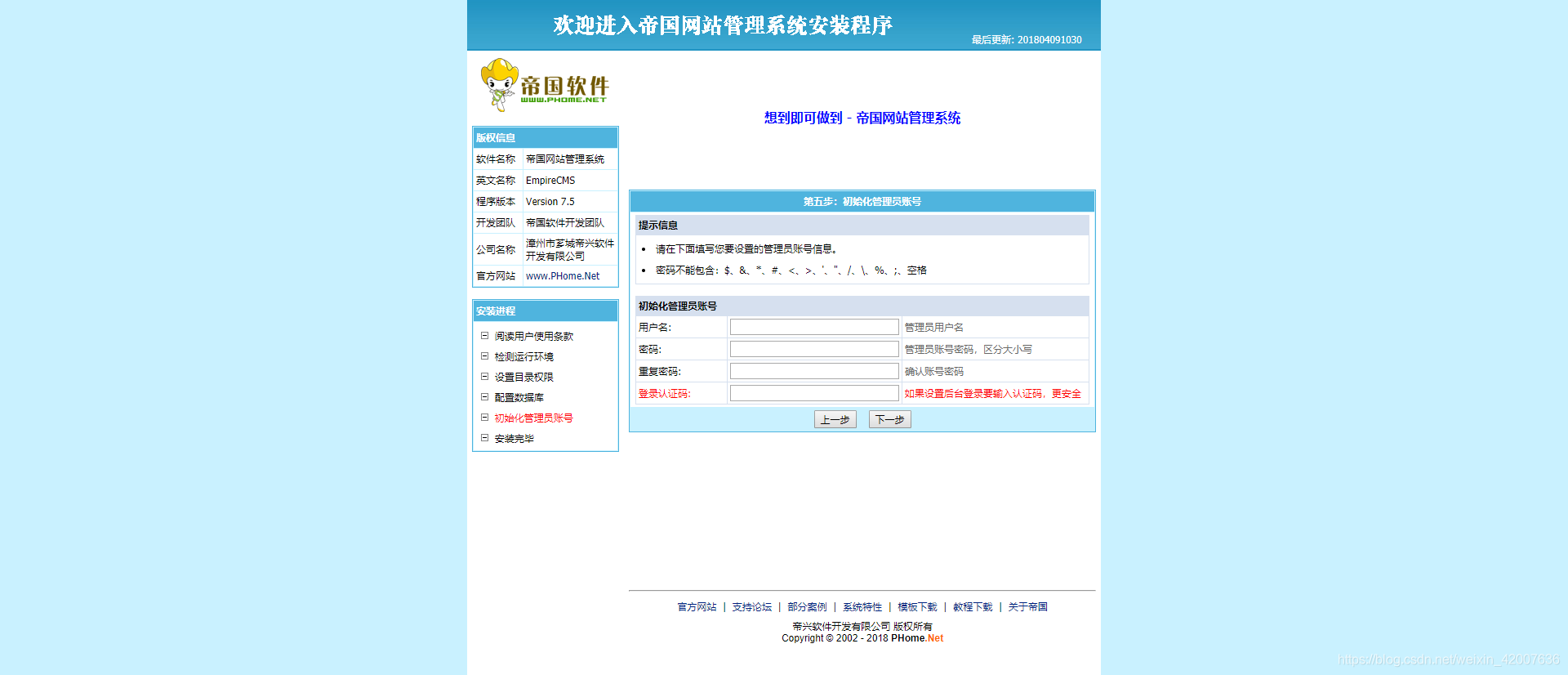
Task: Open the 部分案例 footer link
Action: coord(807,607)
